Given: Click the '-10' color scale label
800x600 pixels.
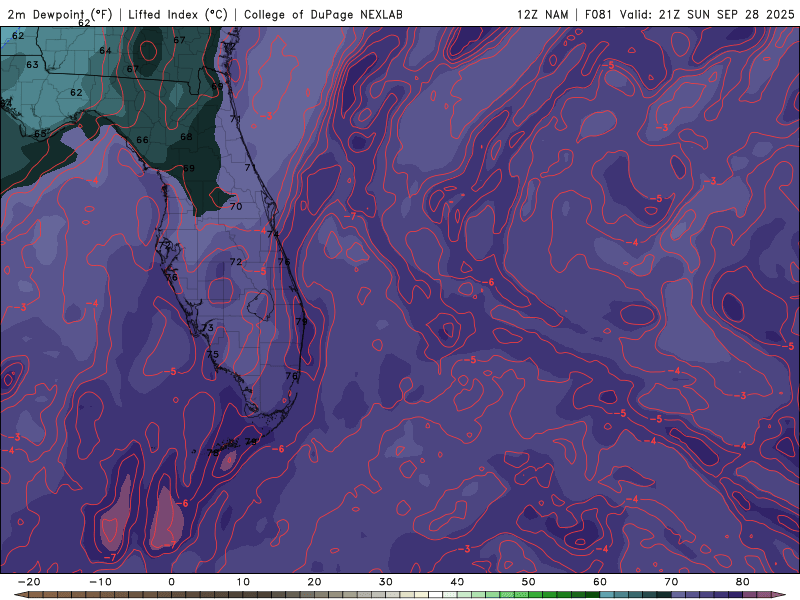Looking at the screenshot, I should (x=100, y=582).
